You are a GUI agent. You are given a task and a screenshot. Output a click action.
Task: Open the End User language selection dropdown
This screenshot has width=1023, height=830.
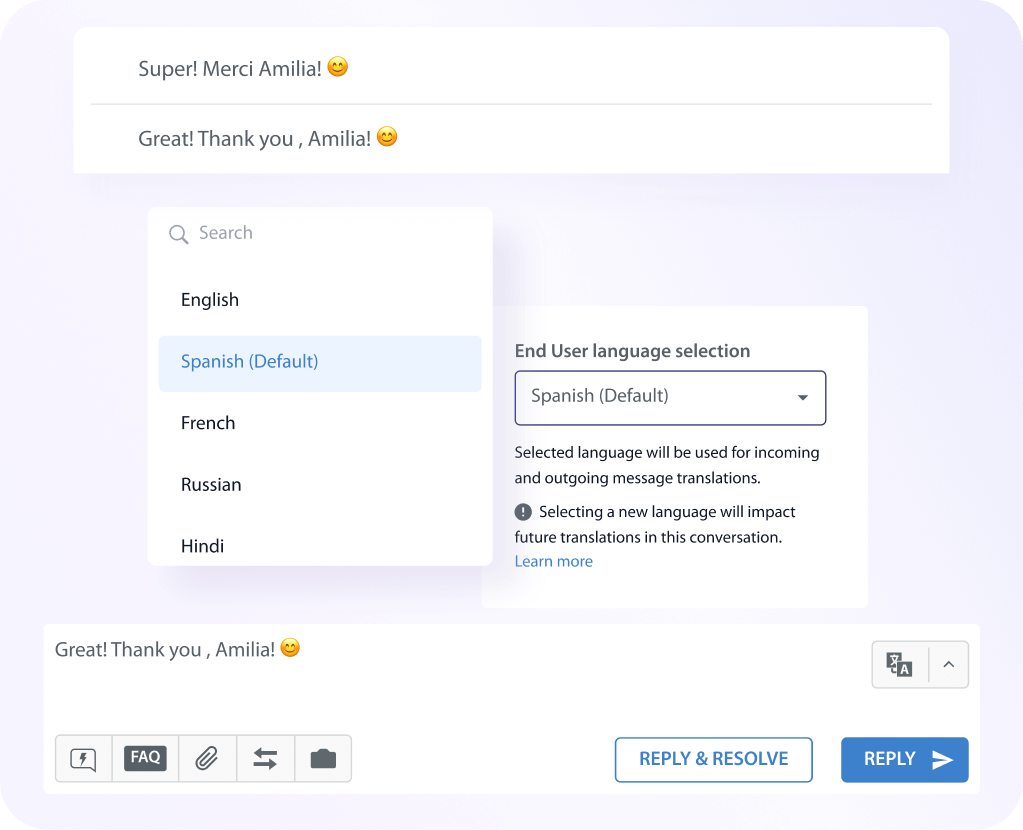pos(670,397)
